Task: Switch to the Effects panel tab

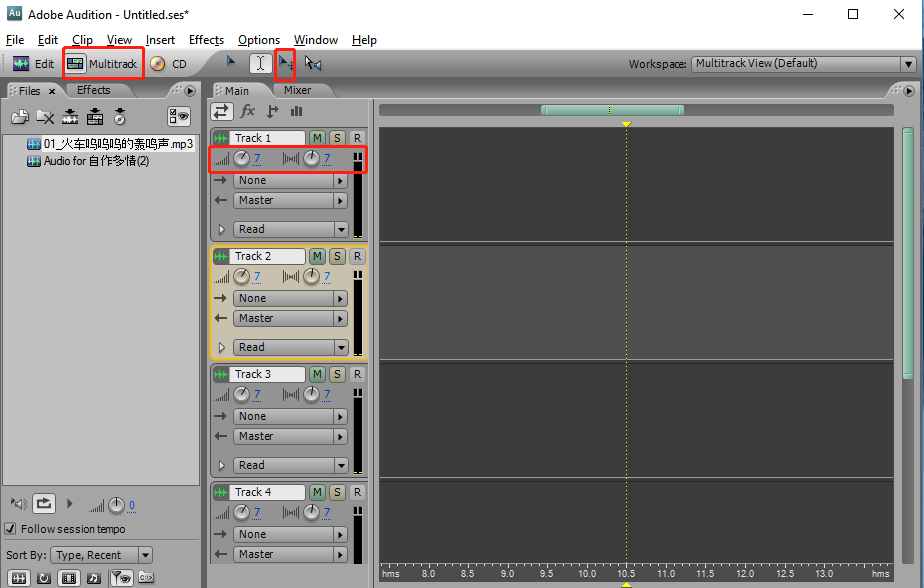Action: [94, 90]
